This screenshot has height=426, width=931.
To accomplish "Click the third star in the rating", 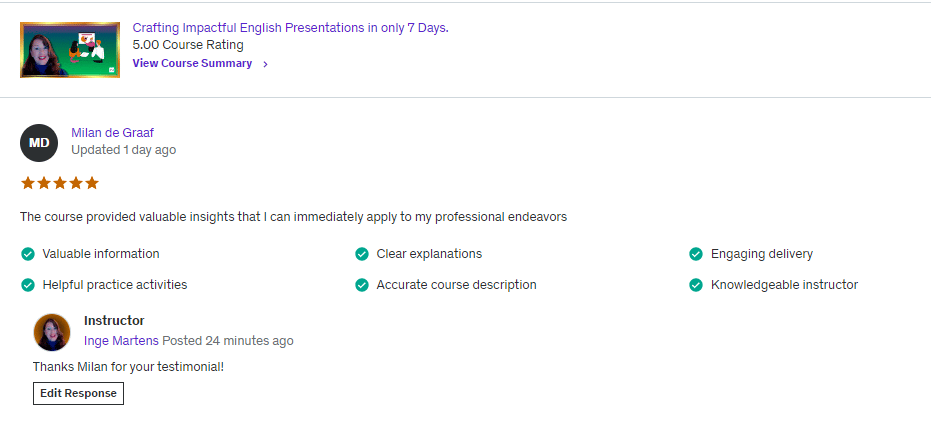I will (x=60, y=183).
